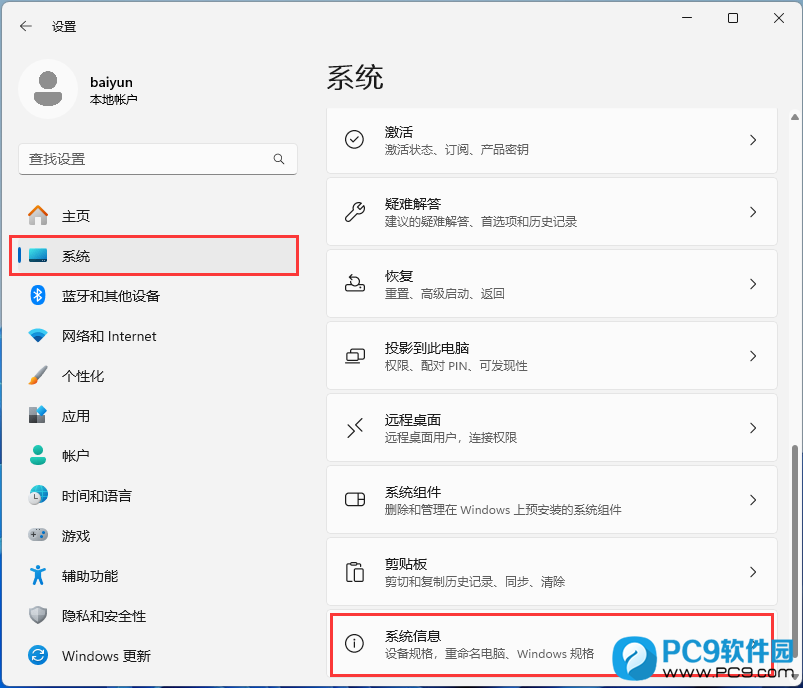The width and height of the screenshot is (803, 688).
Task: Click the clipboard icon beside 剪贴板
Action: point(354,572)
